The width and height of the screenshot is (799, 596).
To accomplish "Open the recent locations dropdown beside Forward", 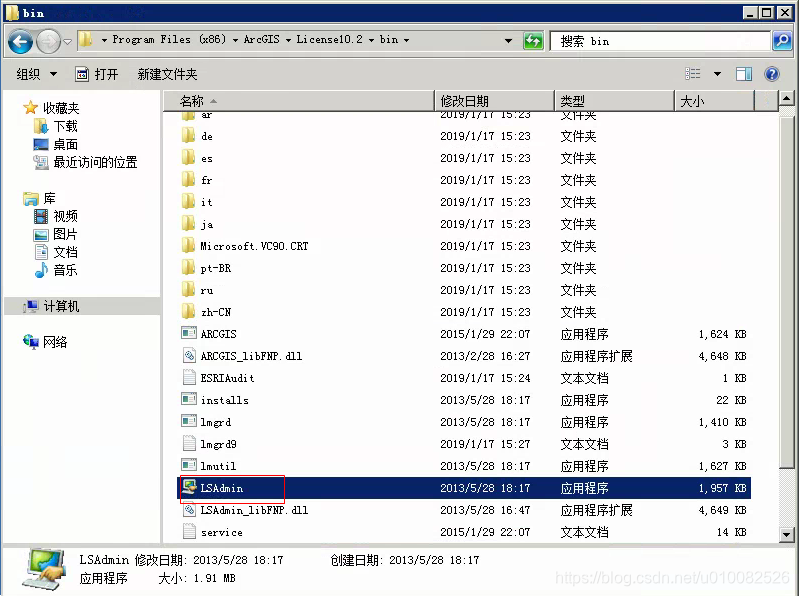I will click(67, 42).
